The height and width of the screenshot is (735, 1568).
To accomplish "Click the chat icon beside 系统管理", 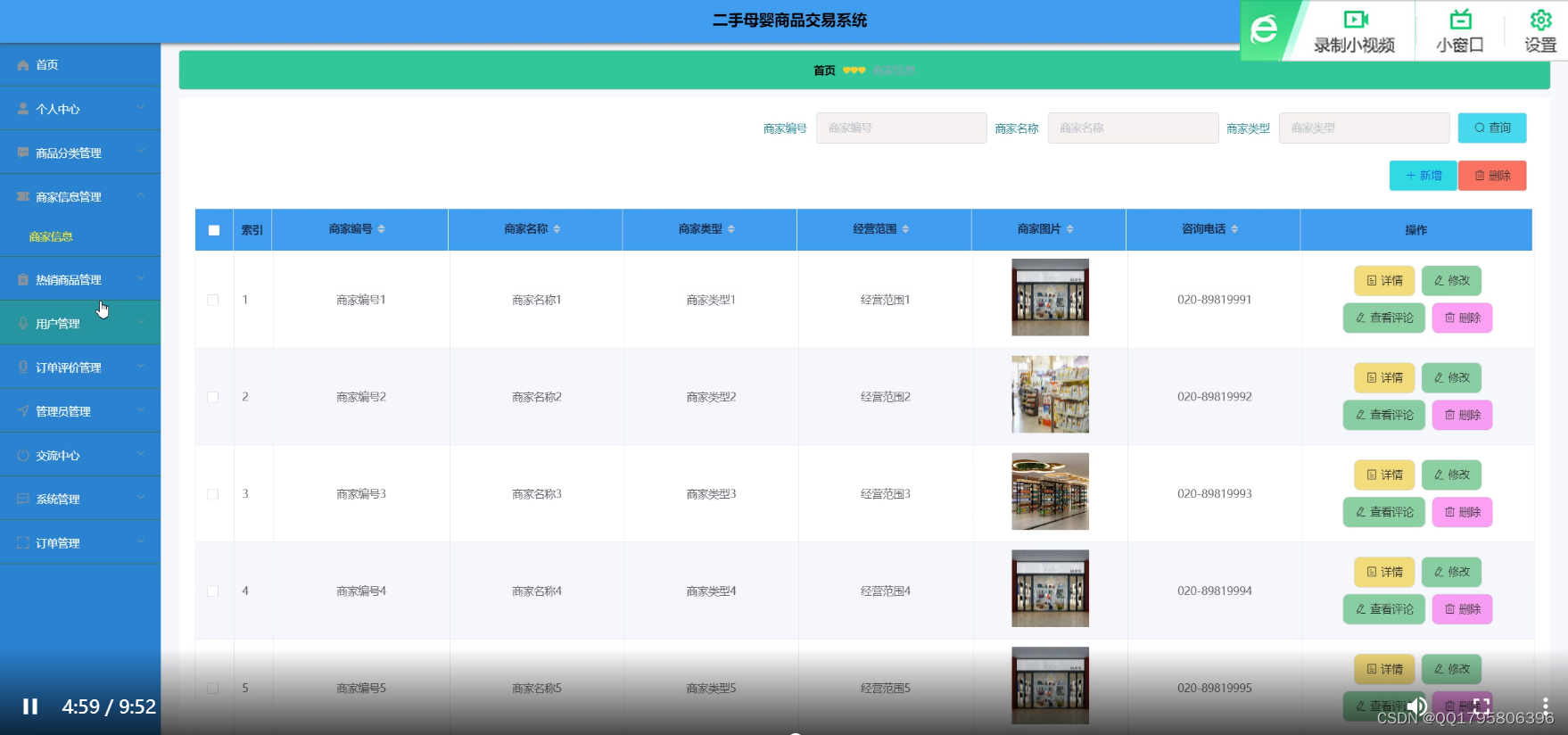I will (23, 499).
